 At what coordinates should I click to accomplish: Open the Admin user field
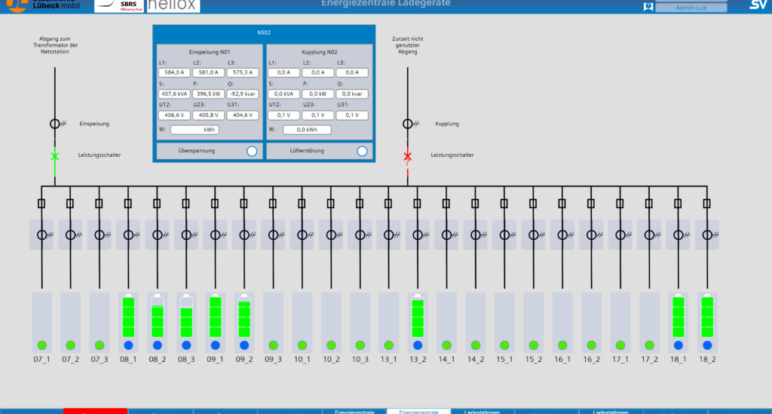coord(688,6)
